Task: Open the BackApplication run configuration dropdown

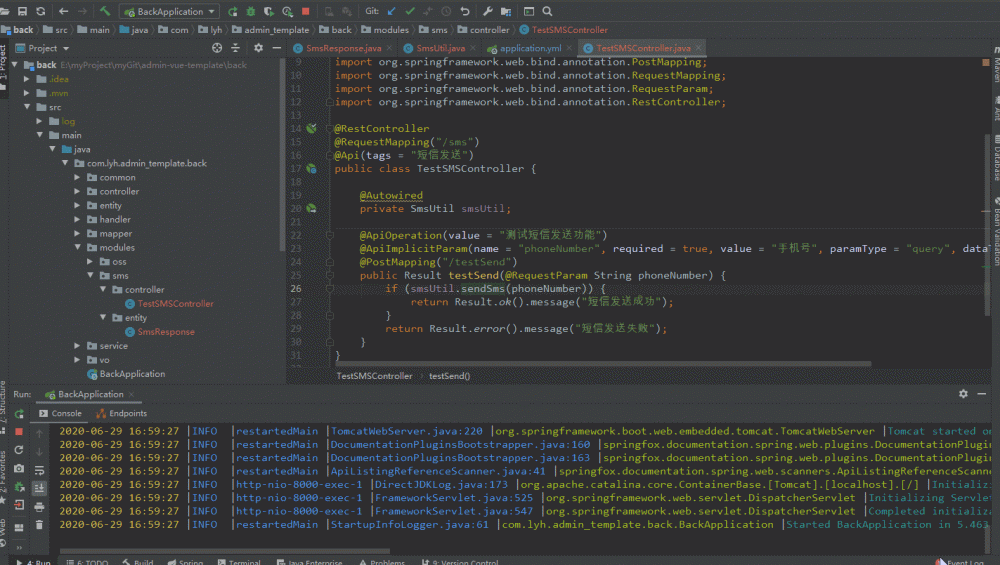Action: click(x=170, y=11)
